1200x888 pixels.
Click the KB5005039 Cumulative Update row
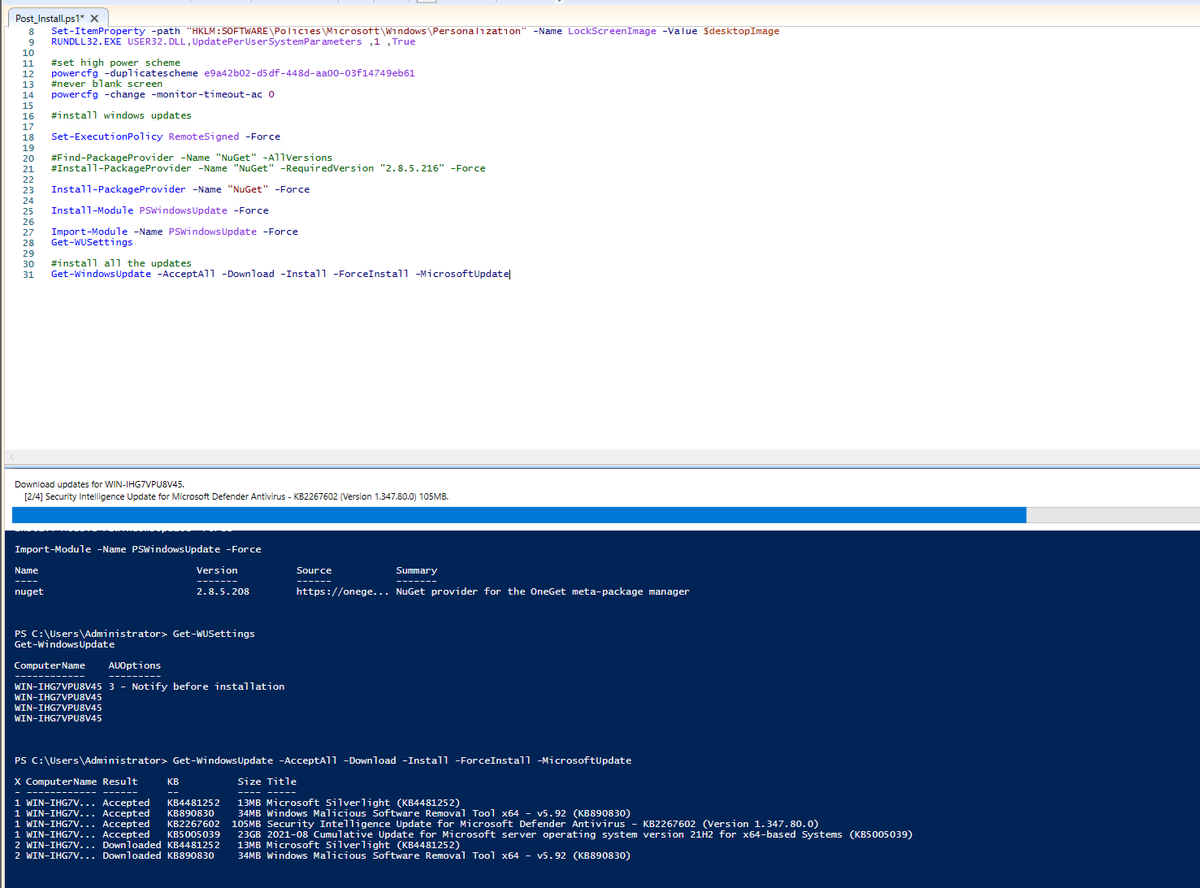(463, 834)
